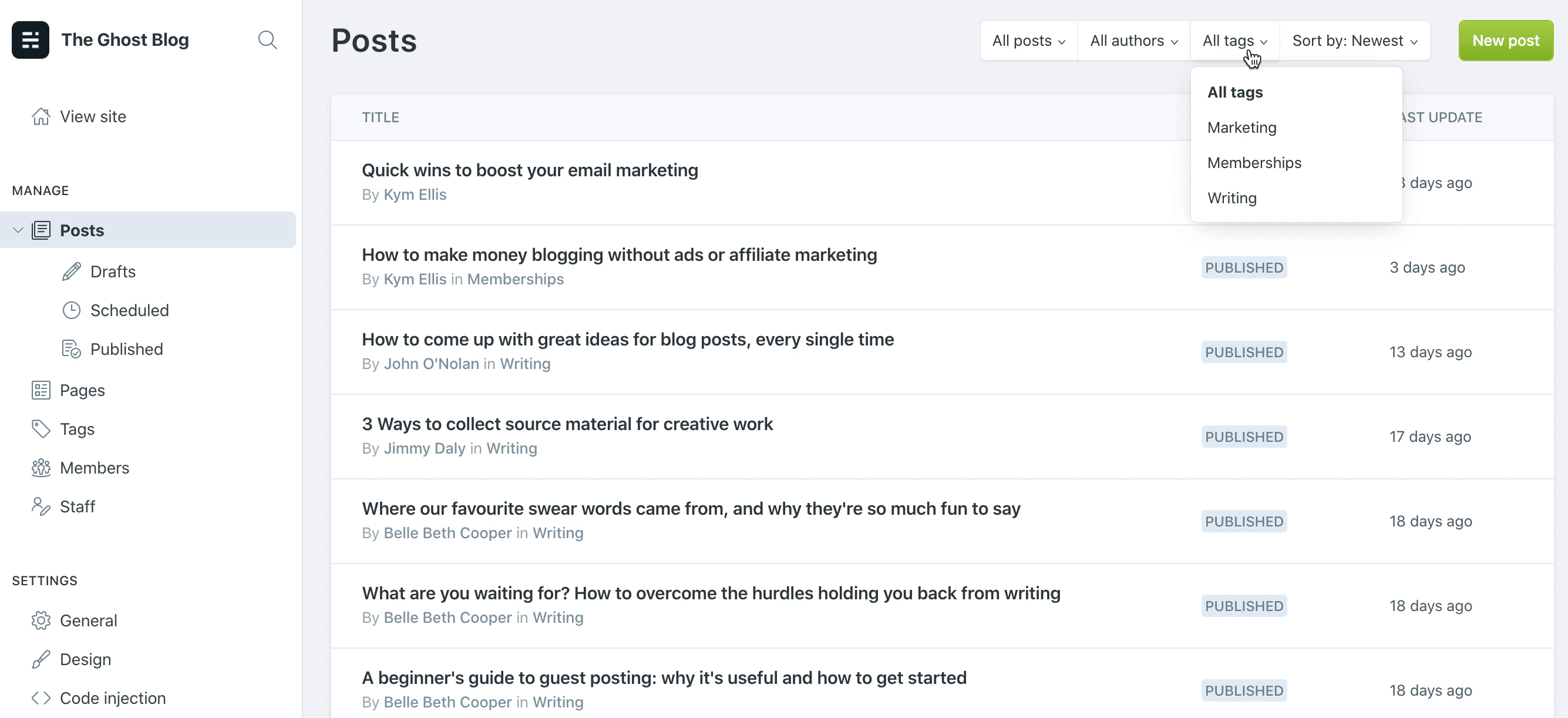Image resolution: width=1568 pixels, height=718 pixels.
Task: Open the search magnifier icon
Action: click(267, 40)
